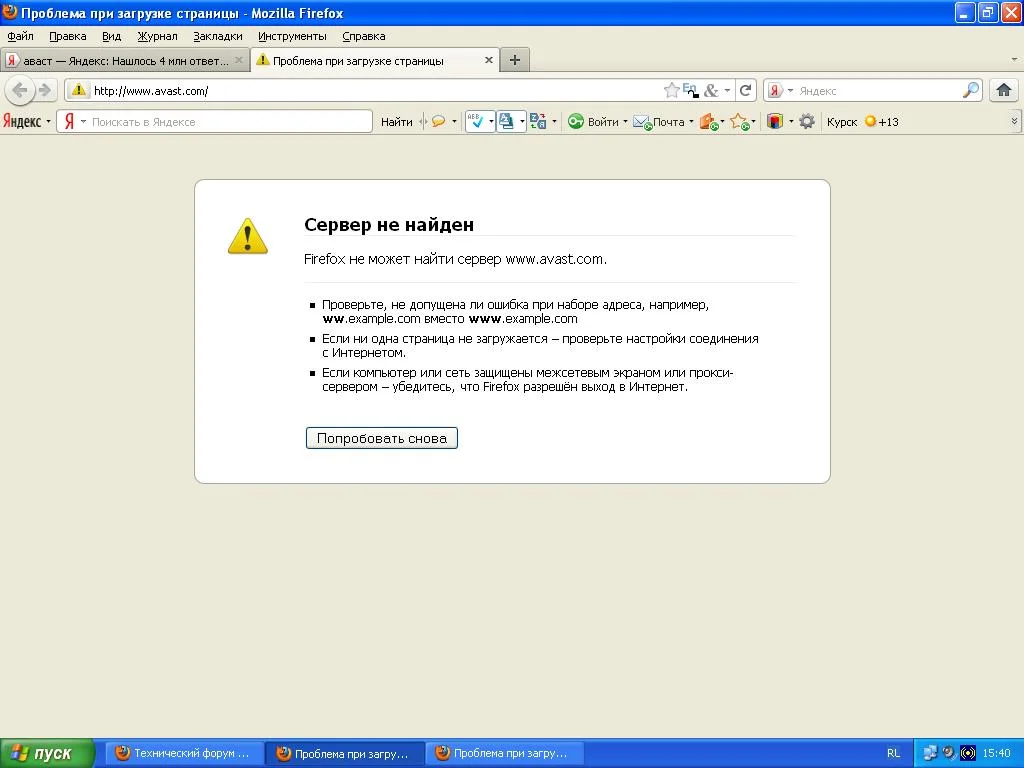Viewport: 1024px width, 768px height.
Task: Click the orange wallet icon on Yandex toolbar
Action: (x=709, y=122)
